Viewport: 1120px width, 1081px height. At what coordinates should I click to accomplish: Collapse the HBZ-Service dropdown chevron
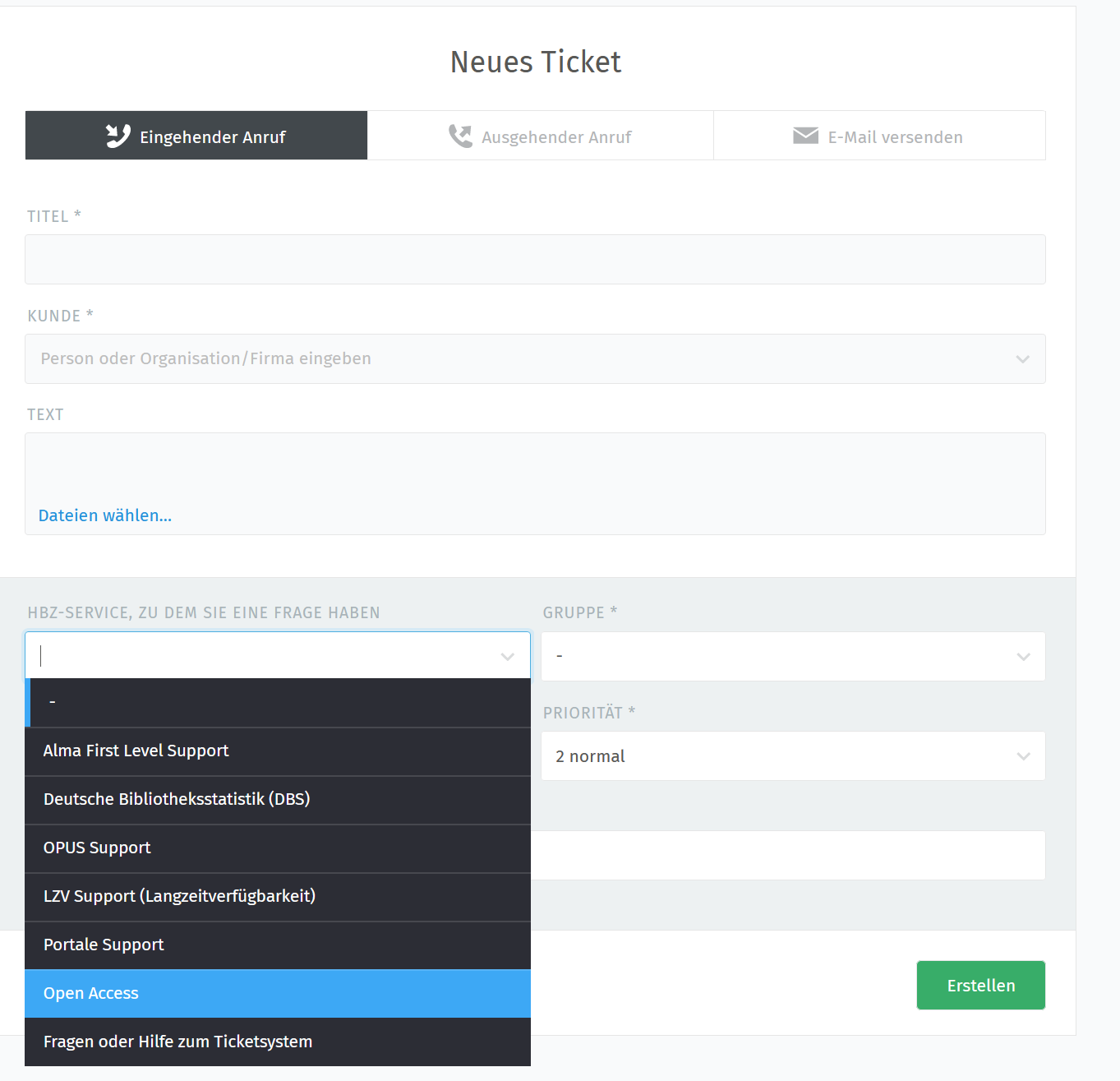pos(507,656)
